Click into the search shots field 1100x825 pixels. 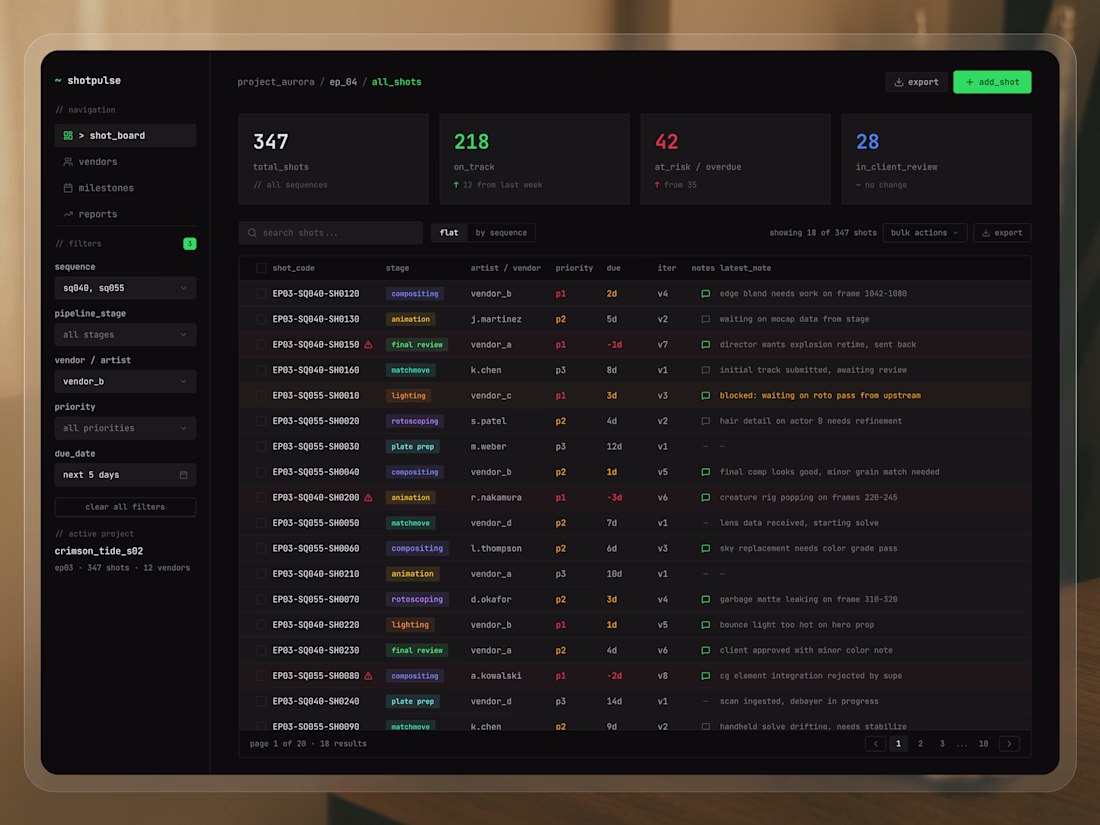[330, 233]
